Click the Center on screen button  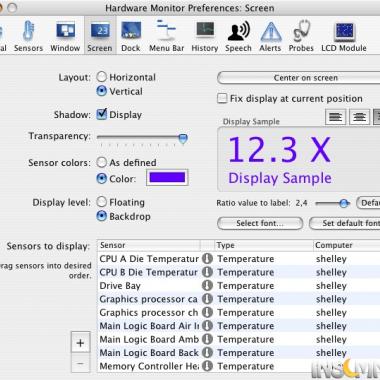coord(299,78)
